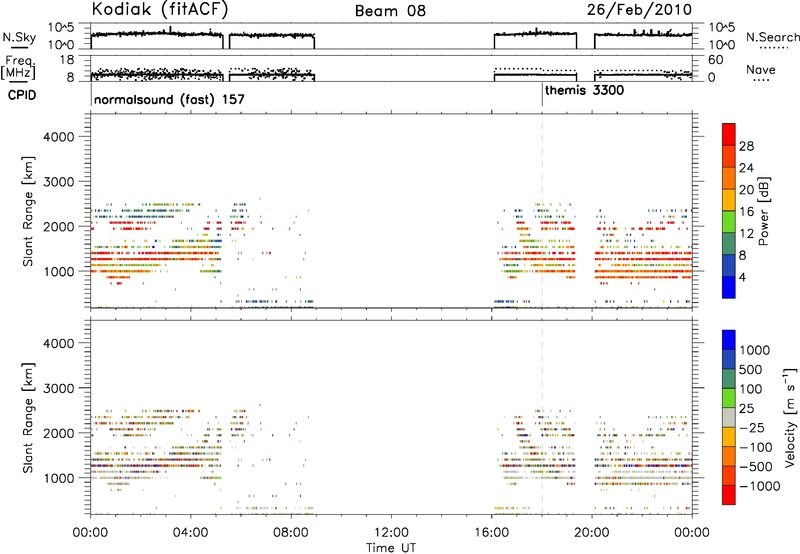The height and width of the screenshot is (554, 800).
Task: Click the '-1000' velocity scale value
Action: [759, 486]
